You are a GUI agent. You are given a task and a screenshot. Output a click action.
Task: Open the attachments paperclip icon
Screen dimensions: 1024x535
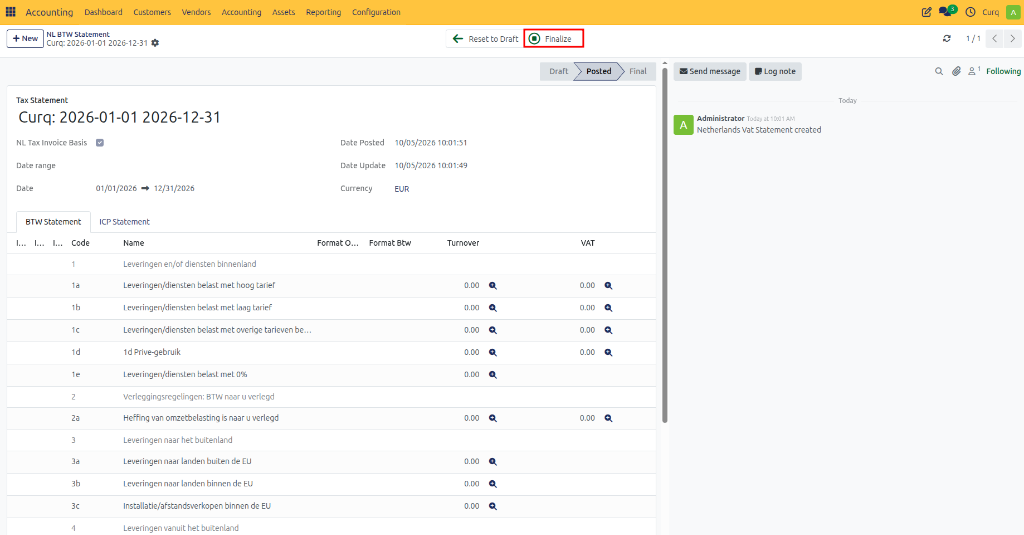point(956,71)
